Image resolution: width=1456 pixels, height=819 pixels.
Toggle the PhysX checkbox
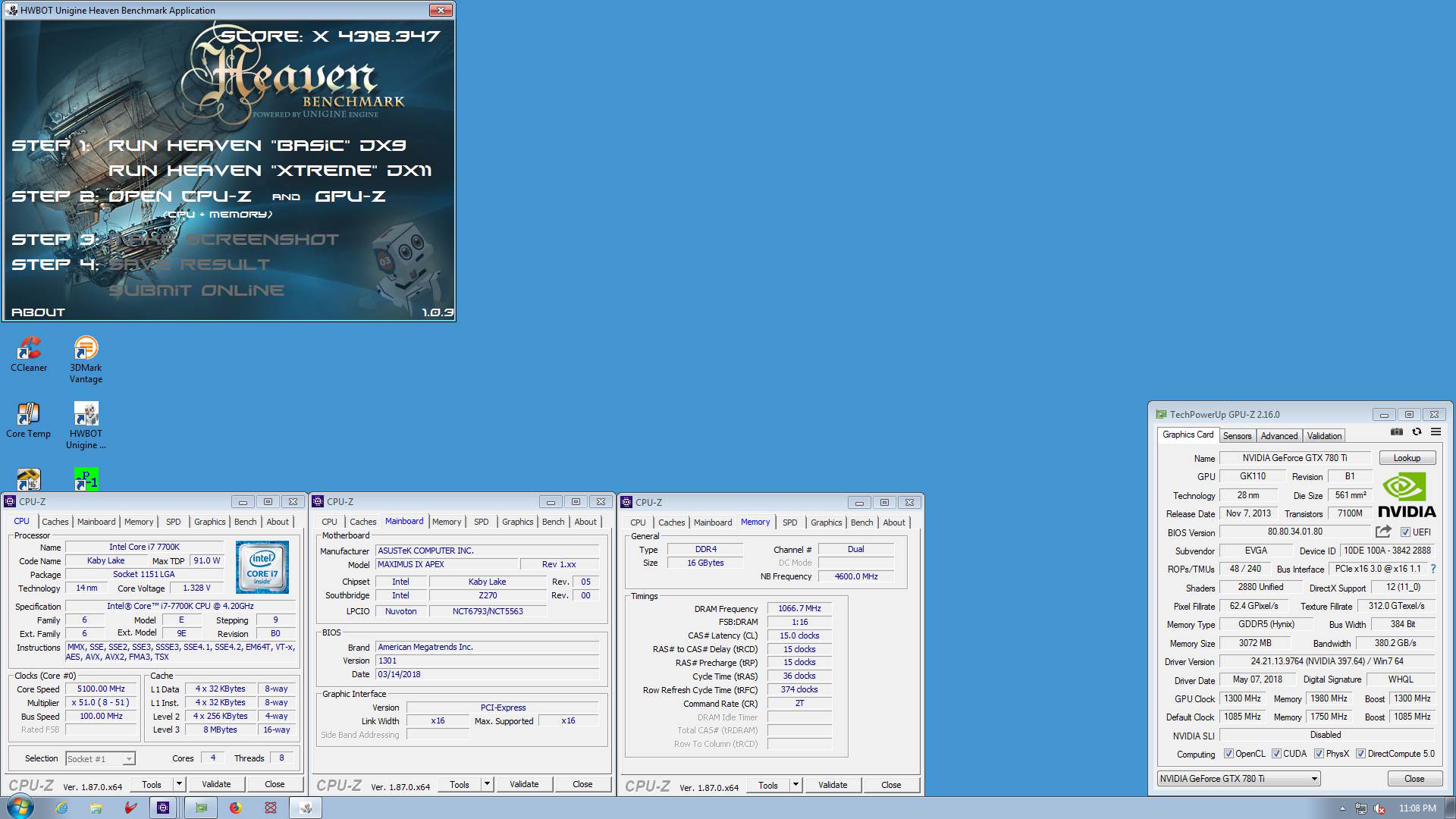1319,754
